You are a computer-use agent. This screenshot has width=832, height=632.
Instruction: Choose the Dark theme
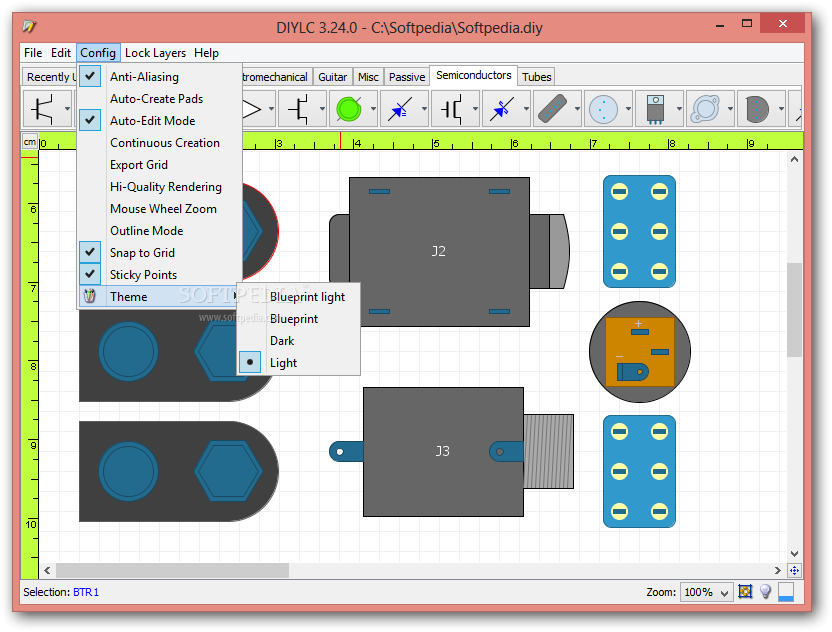[298, 341]
